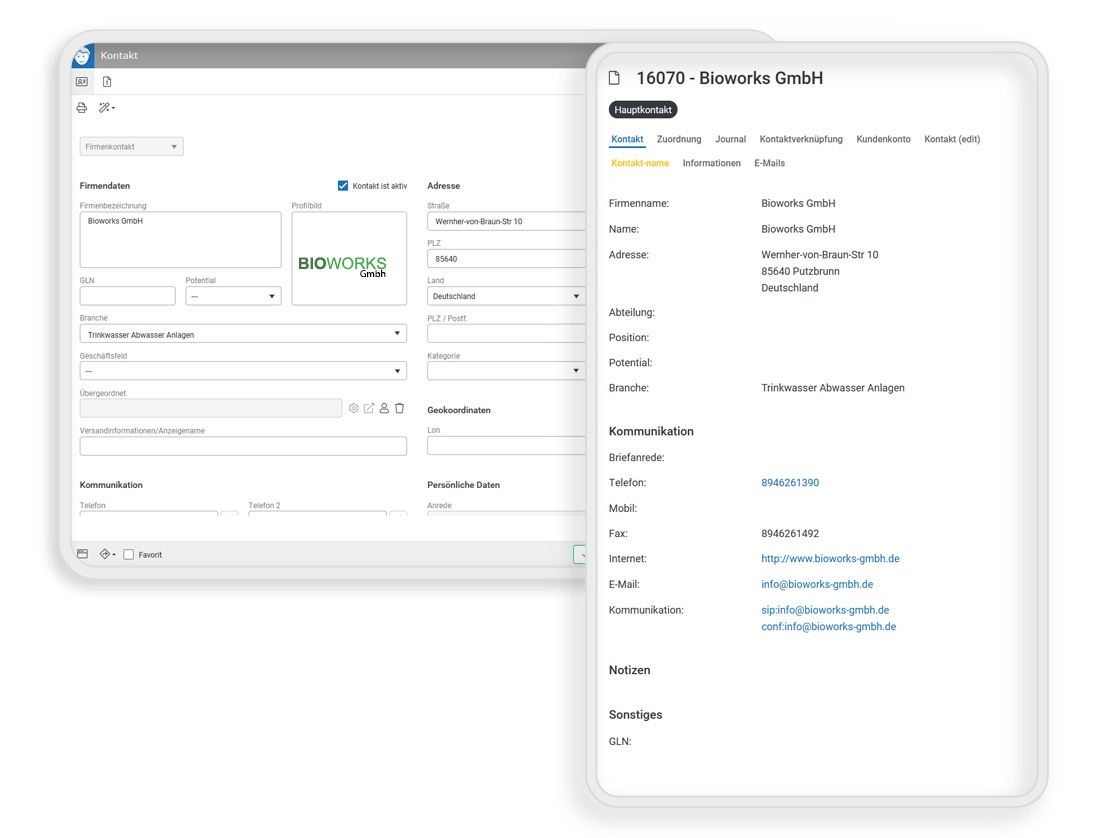This screenshot has width=1098, height=838.
Task: Select the Kontaktverknüpfung tab
Action: [801, 139]
